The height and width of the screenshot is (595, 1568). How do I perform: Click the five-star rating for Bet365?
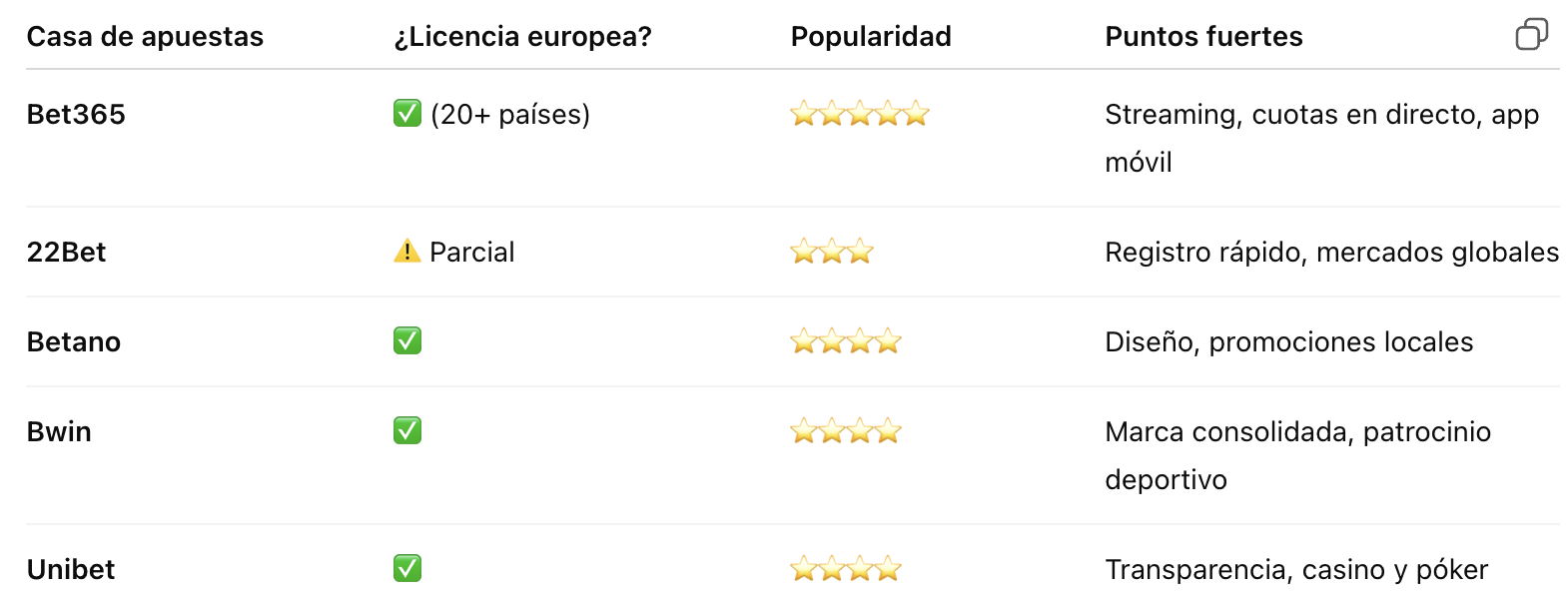coord(860,114)
